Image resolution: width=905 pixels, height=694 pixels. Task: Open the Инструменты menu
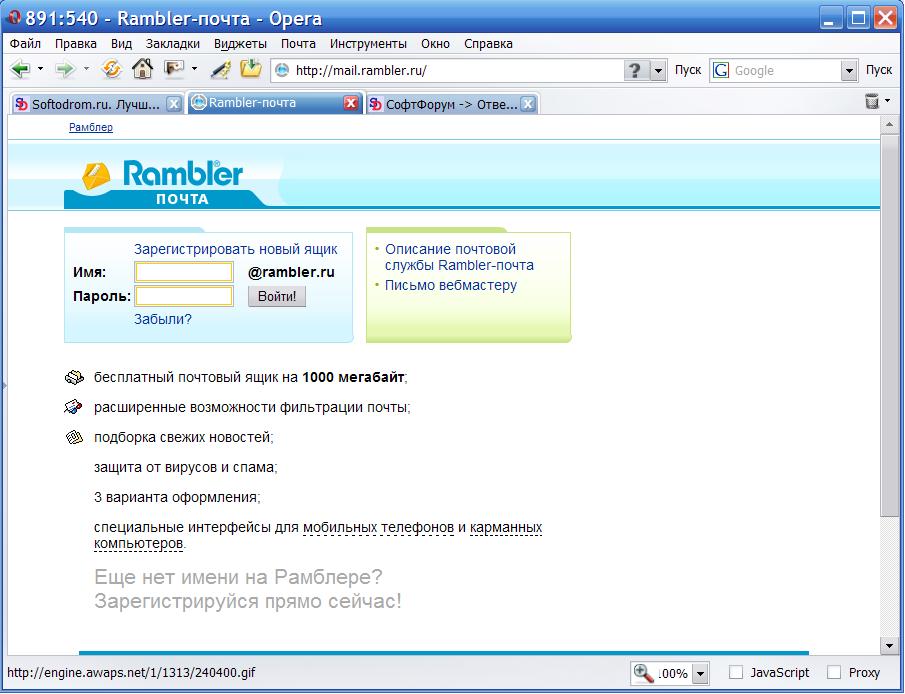point(368,44)
